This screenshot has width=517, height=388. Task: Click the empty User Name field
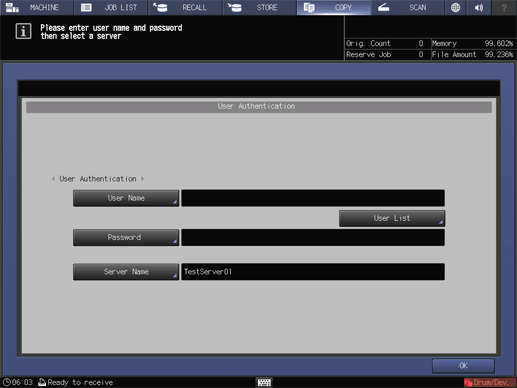313,198
